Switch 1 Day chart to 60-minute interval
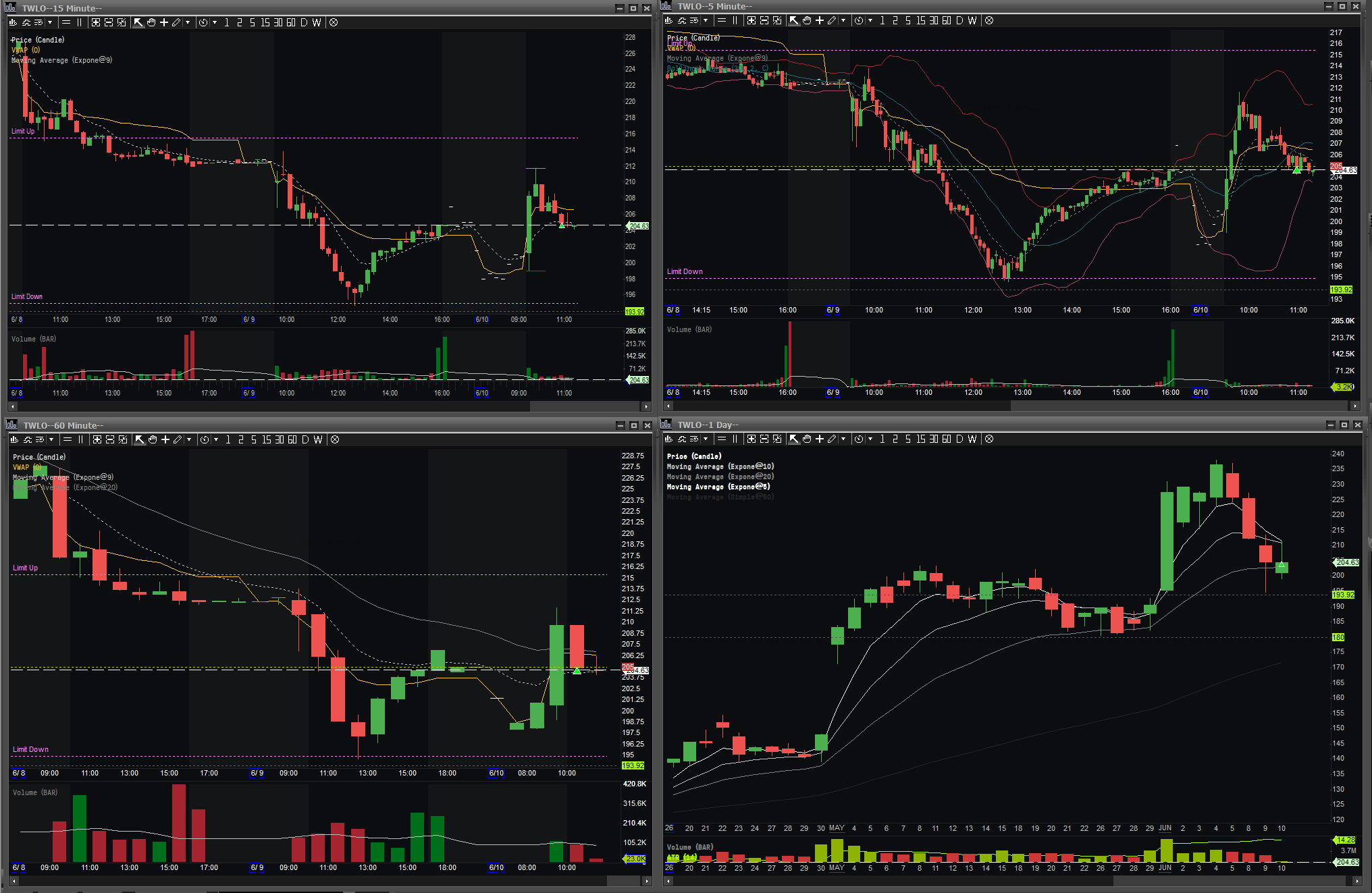 947,439
